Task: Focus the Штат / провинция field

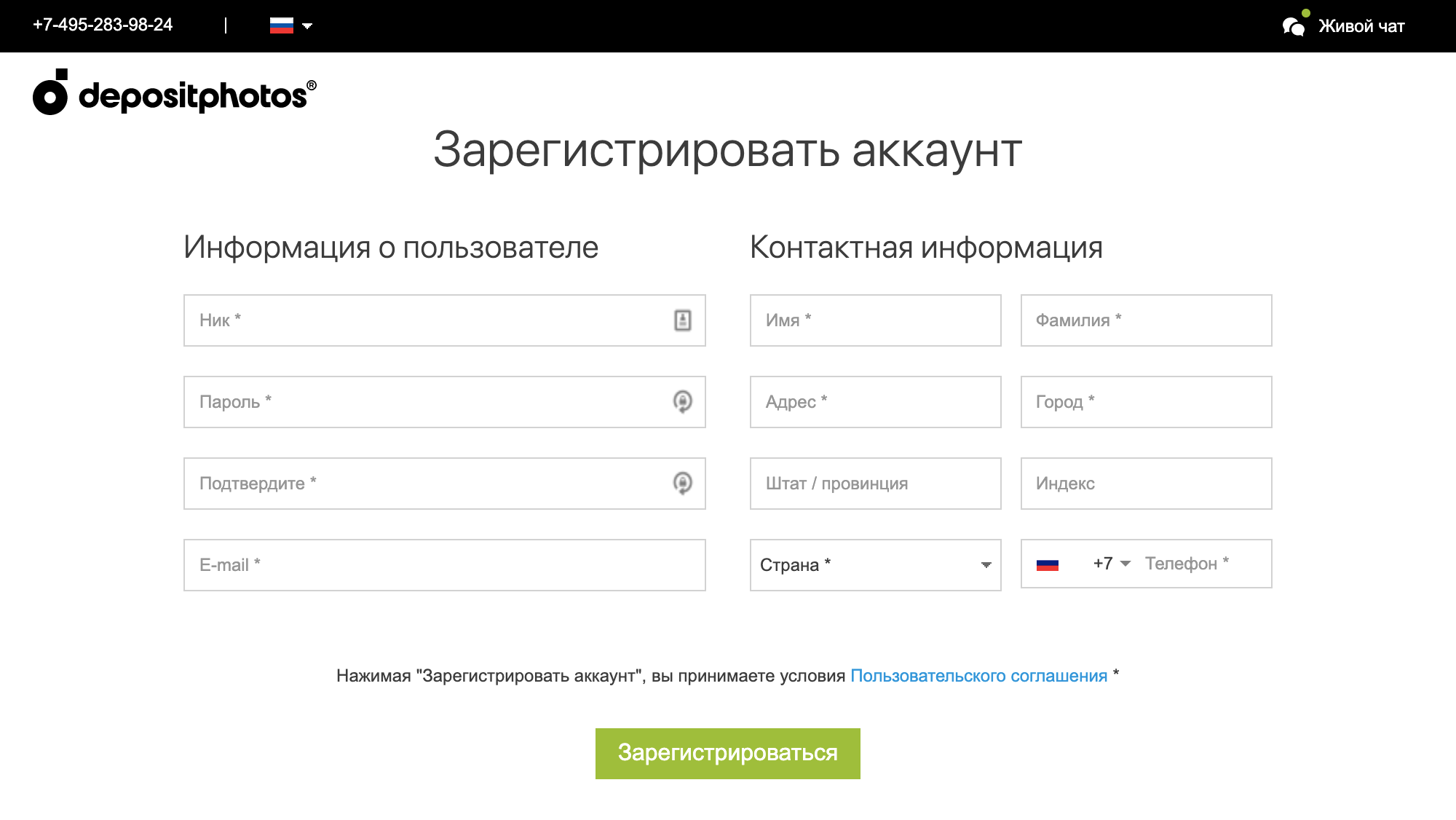Action: click(876, 484)
